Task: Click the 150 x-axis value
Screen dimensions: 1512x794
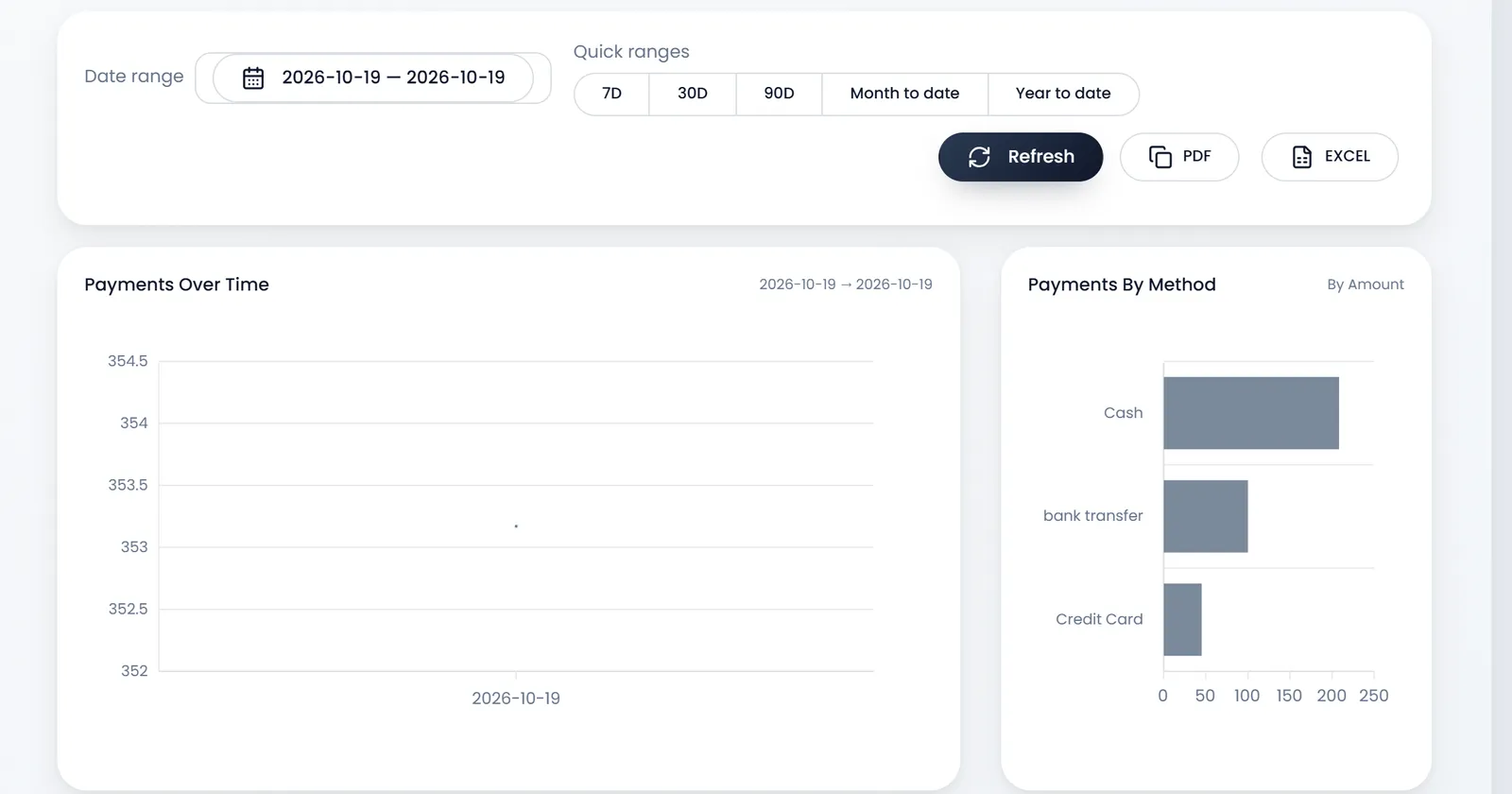Action: (1289, 696)
